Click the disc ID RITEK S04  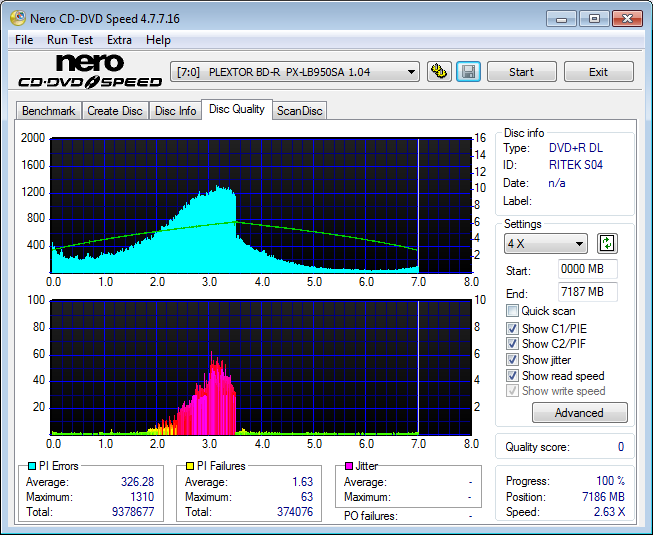tap(576, 165)
